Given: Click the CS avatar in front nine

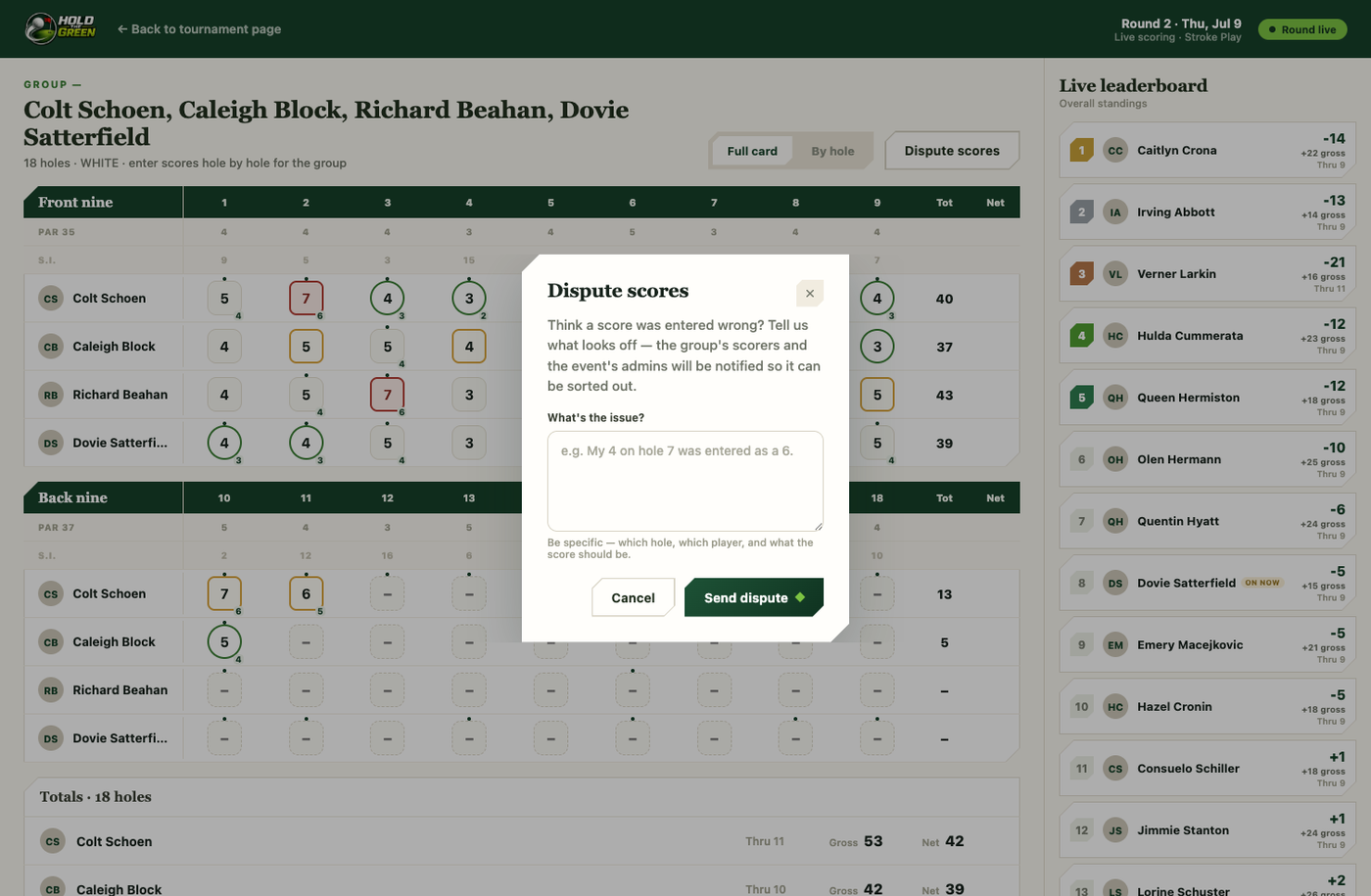Looking at the screenshot, I should (x=51, y=299).
